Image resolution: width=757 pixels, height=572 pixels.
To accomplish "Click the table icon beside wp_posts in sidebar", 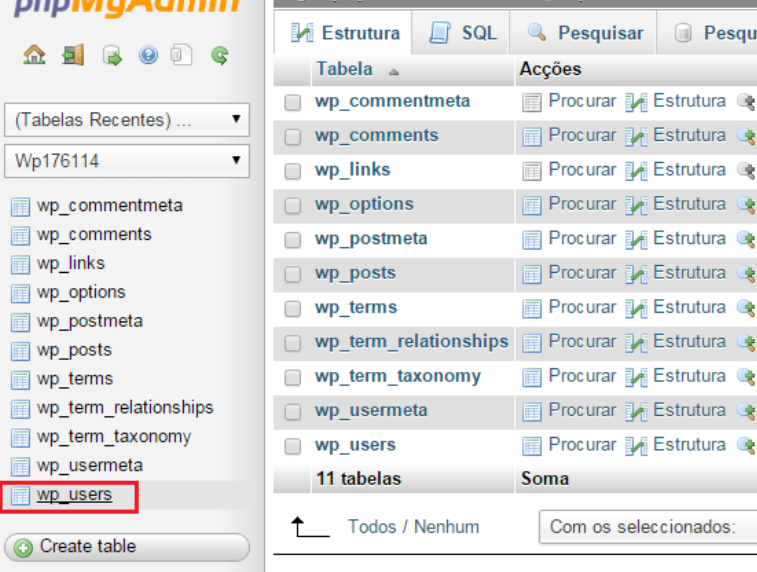I will click(20, 351).
